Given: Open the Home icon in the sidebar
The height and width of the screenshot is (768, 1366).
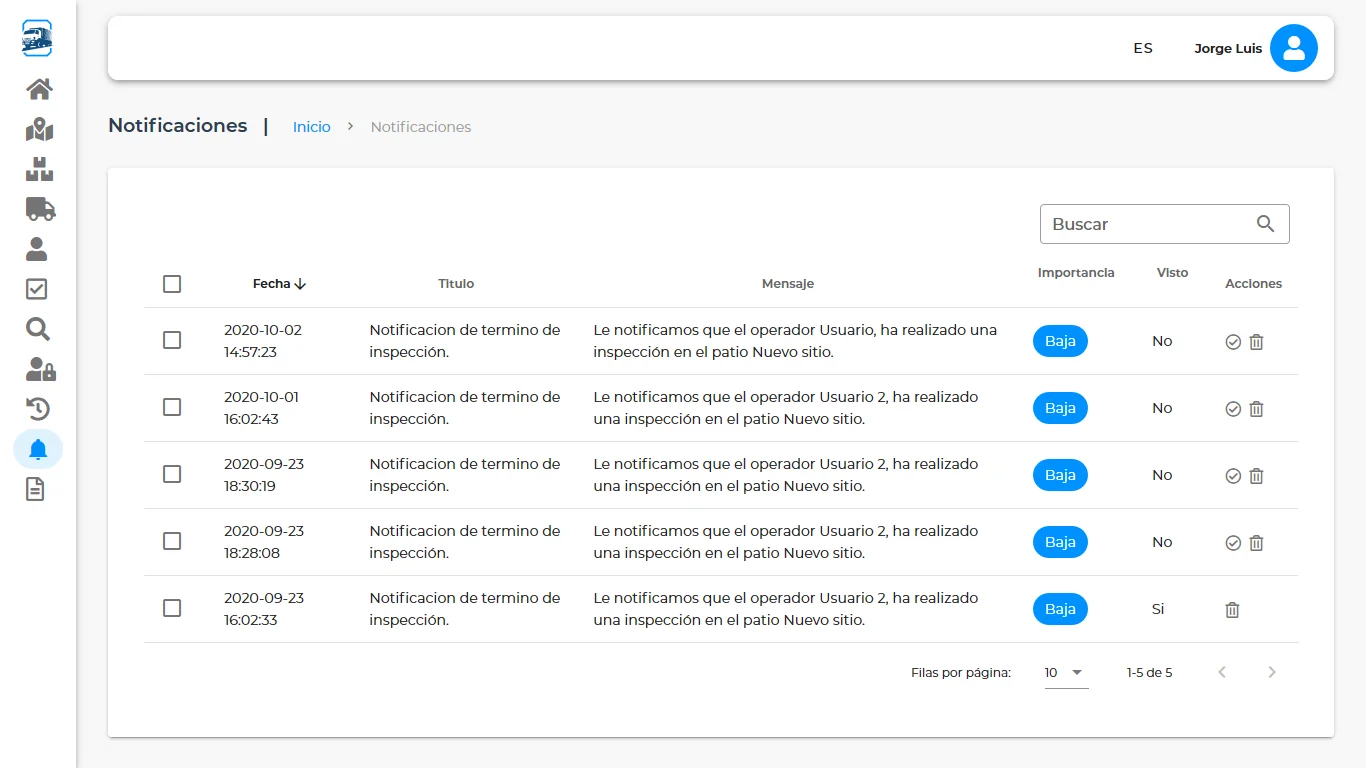Looking at the screenshot, I should 38,88.
